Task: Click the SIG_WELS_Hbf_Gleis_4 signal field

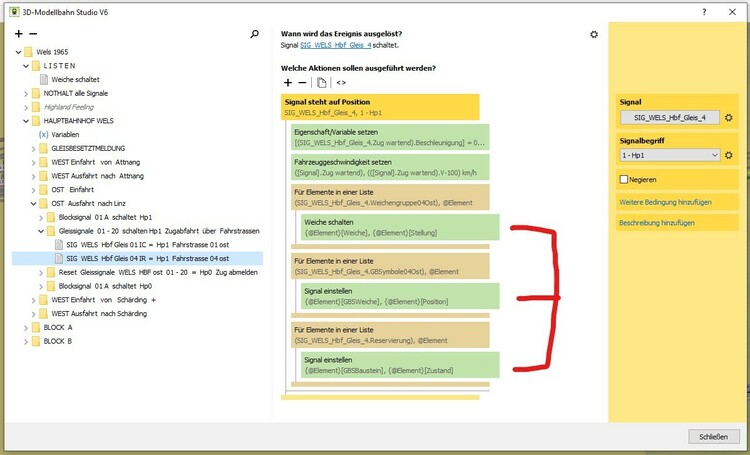Action: pos(670,118)
